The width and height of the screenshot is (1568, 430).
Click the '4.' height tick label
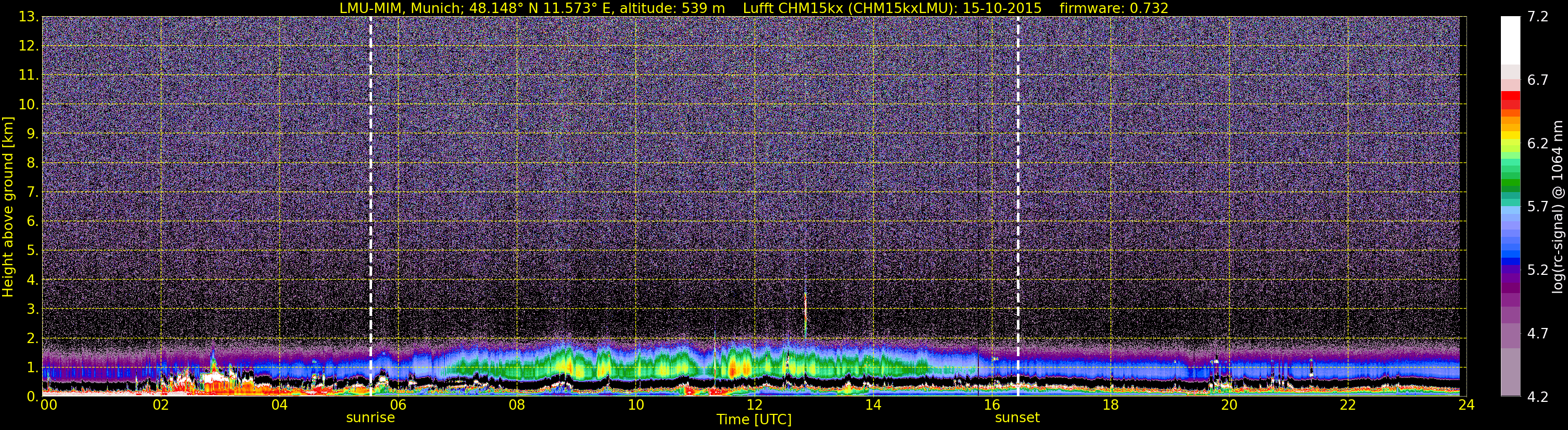click(32, 280)
